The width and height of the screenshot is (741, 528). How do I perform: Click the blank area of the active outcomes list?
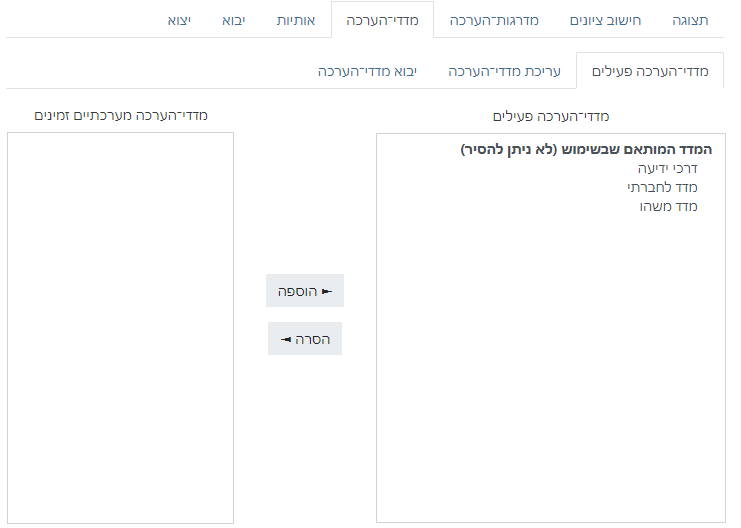pos(550,380)
